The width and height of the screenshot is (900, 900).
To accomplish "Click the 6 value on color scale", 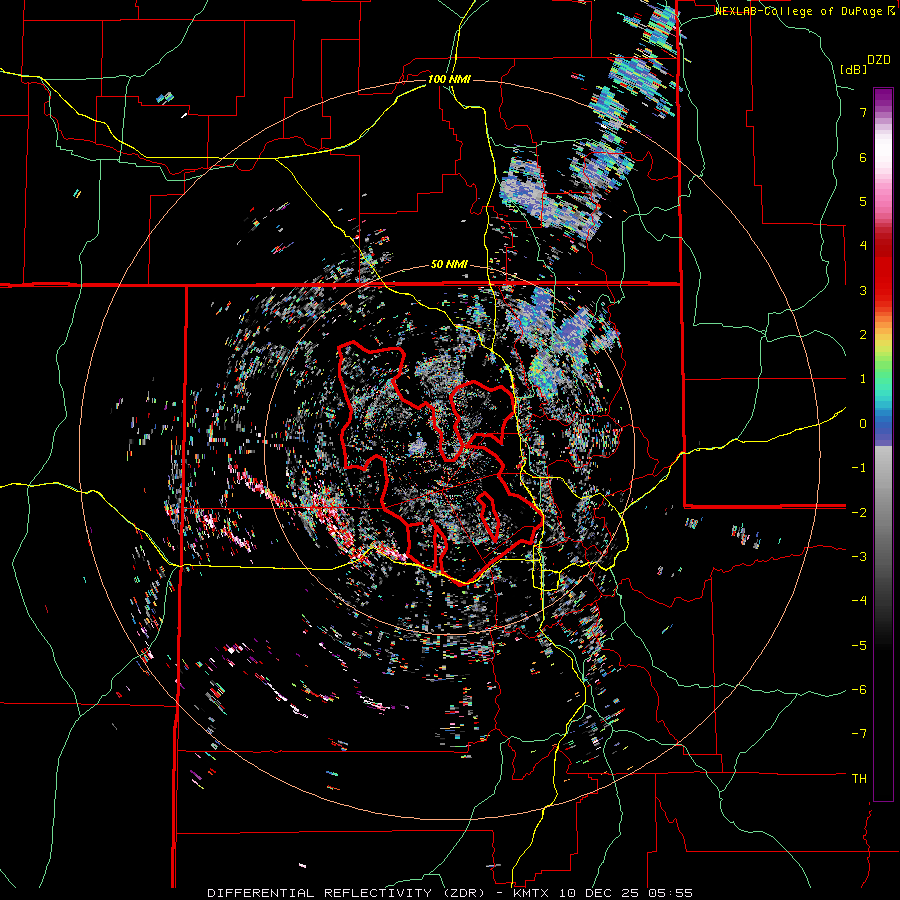I will click(x=863, y=157).
